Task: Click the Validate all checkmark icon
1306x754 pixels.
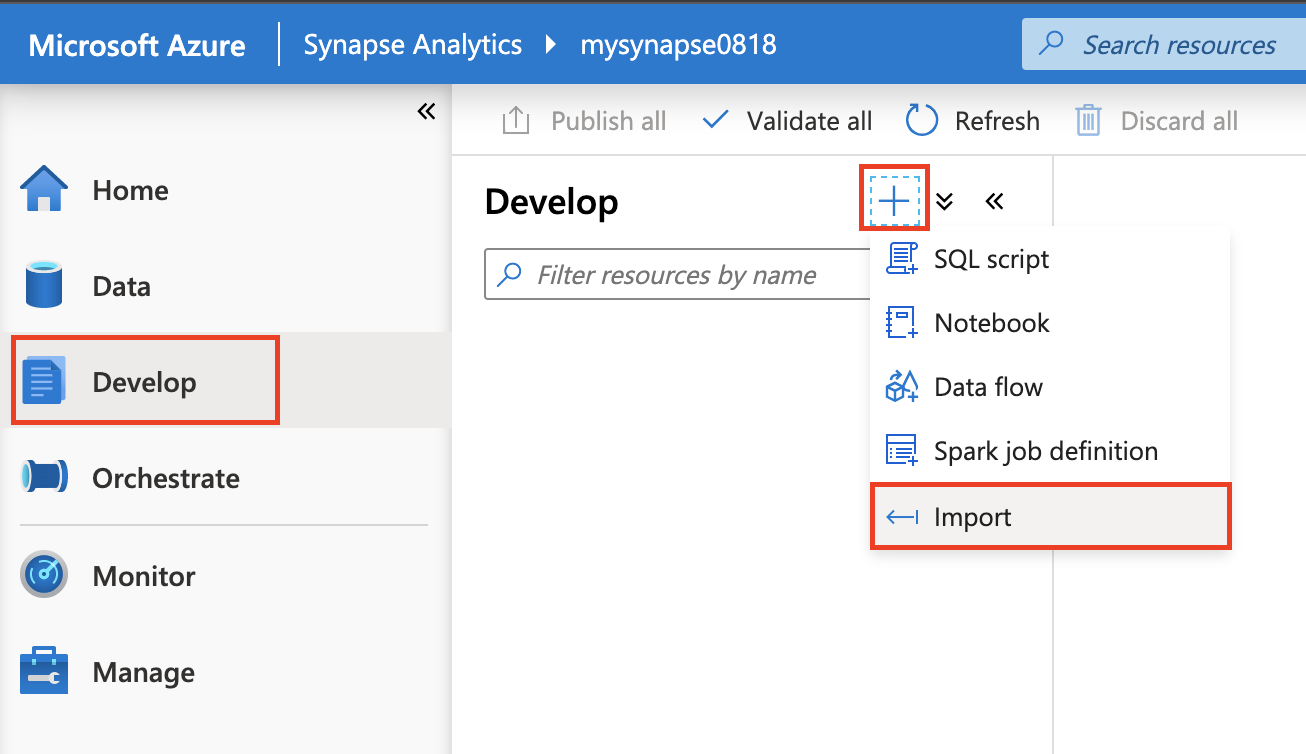Action: [715, 121]
